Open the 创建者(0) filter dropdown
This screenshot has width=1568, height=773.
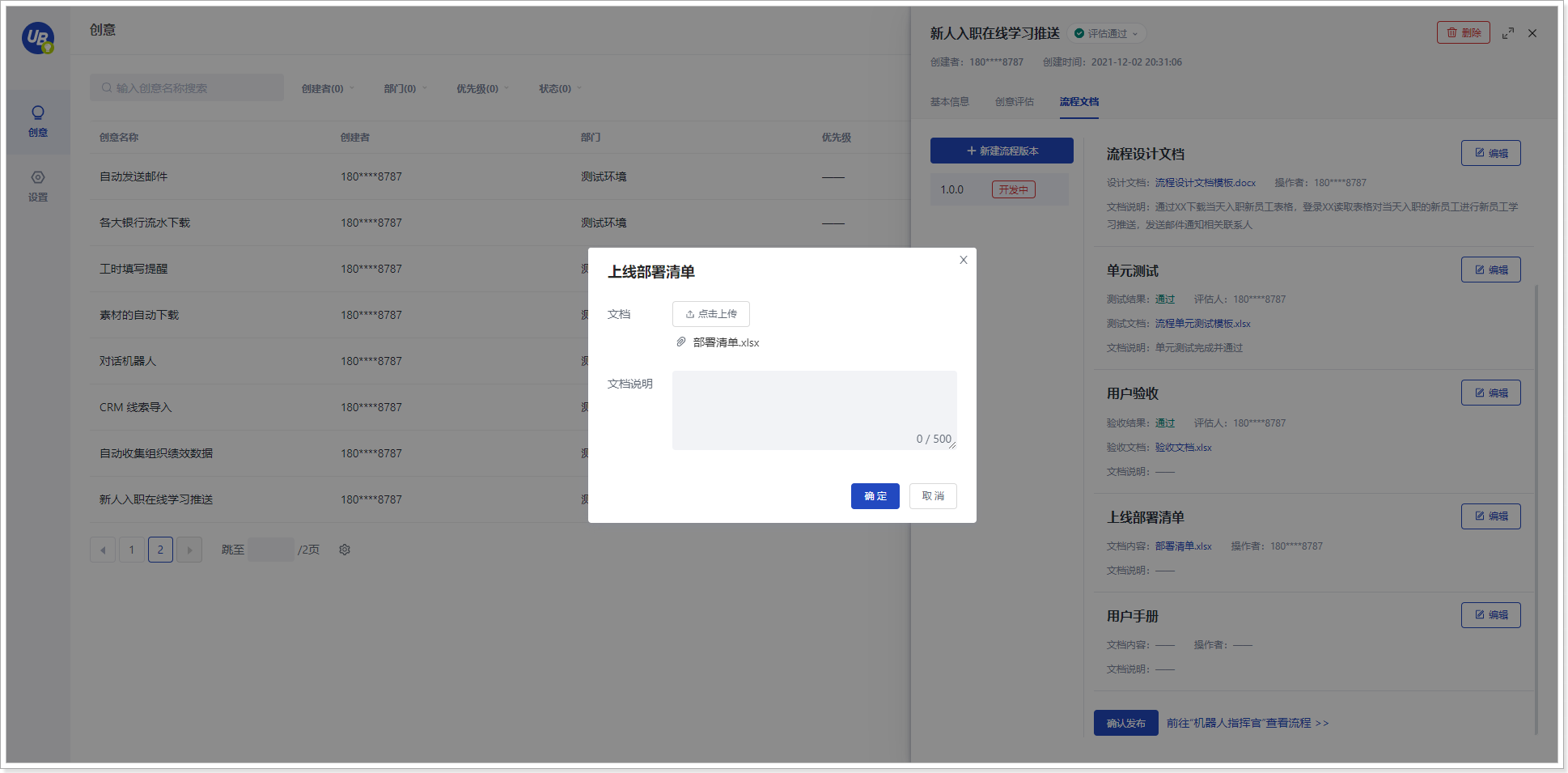coord(328,88)
